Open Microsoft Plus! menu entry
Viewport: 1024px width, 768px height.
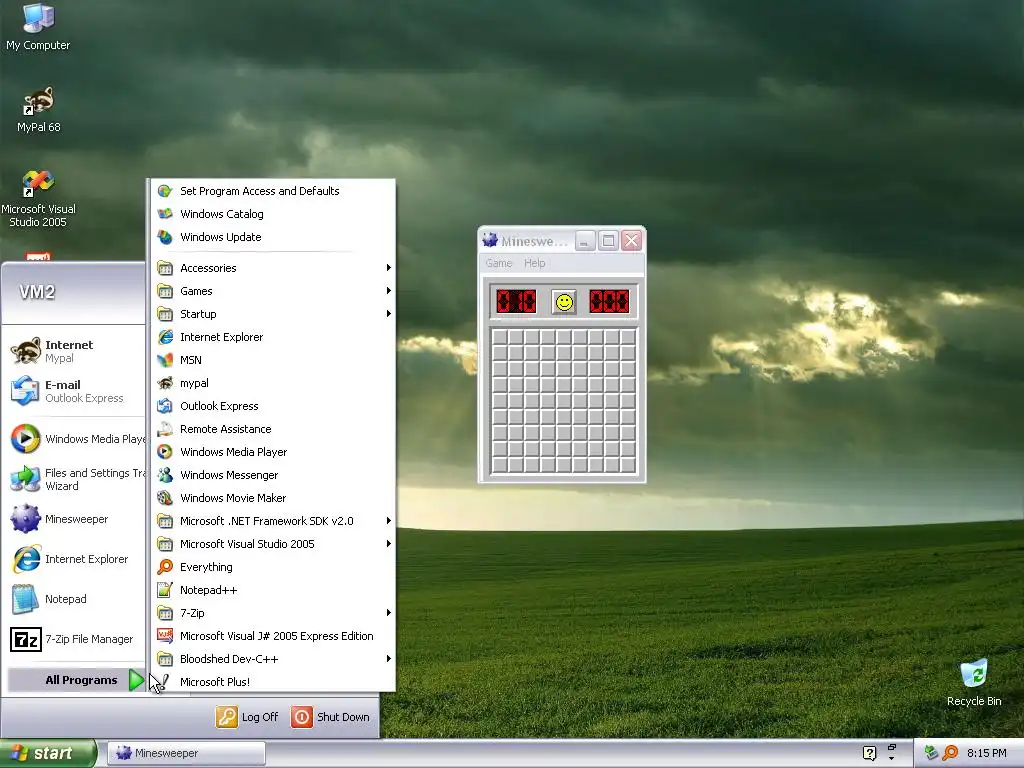[x=215, y=682]
